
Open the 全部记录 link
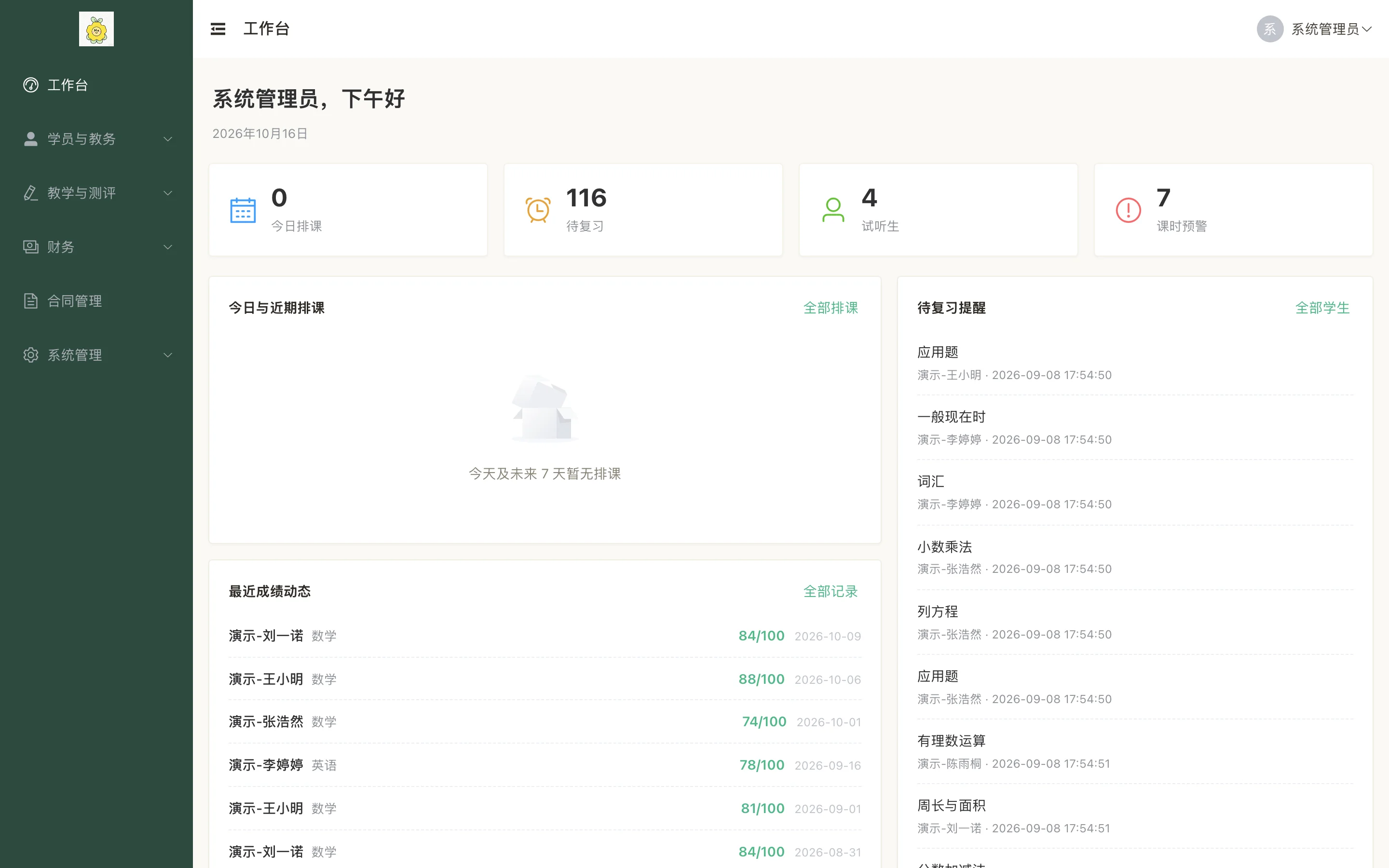pyautogui.click(x=831, y=591)
